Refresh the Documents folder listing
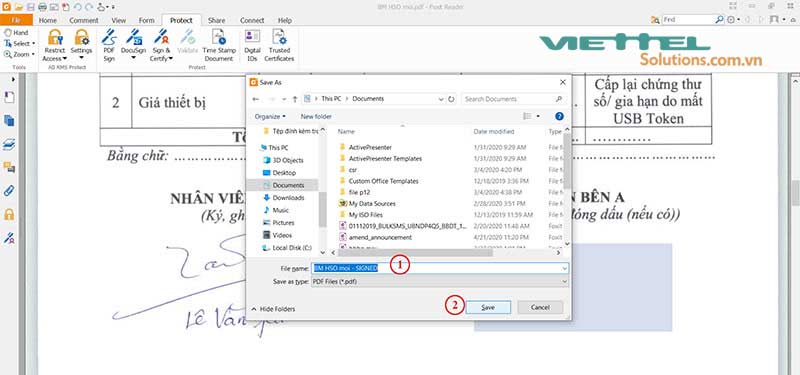Image resolution: width=800 pixels, height=375 pixels. coord(451,99)
